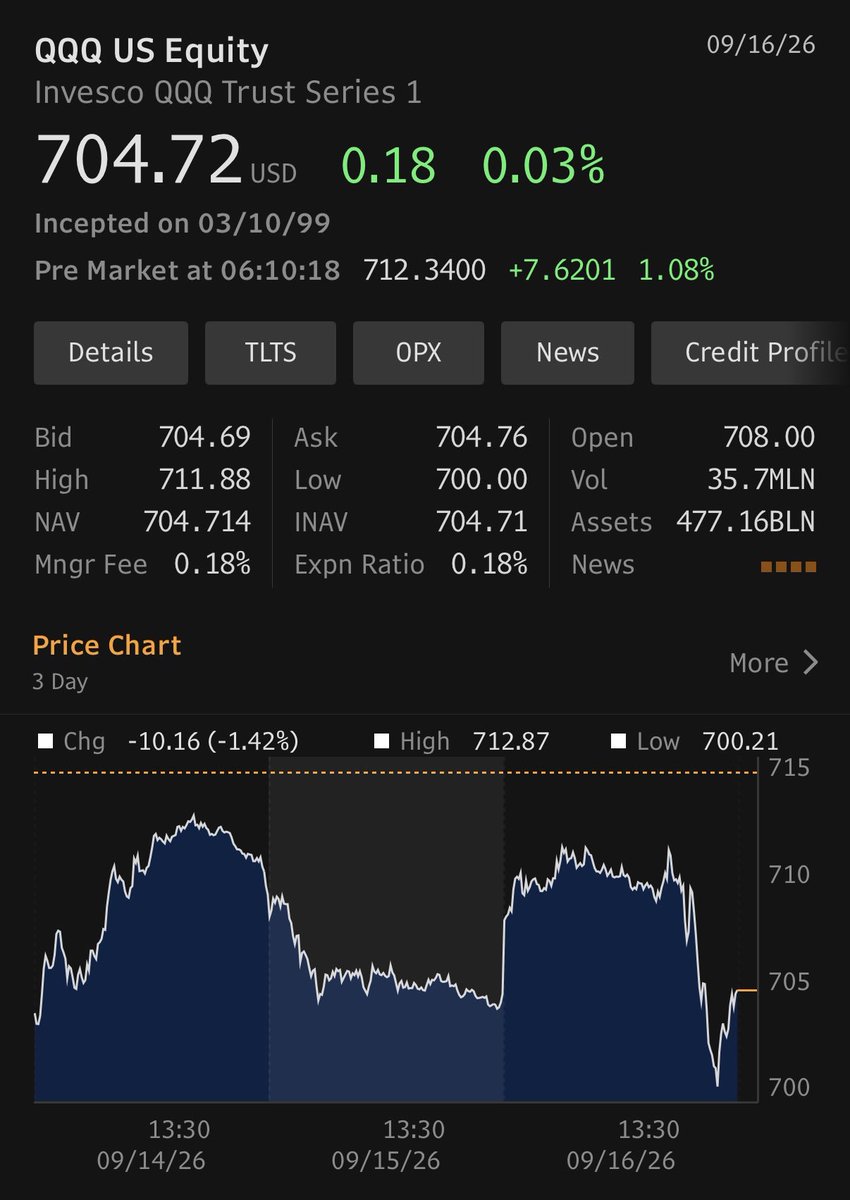Click the Low legend square

coord(617,742)
